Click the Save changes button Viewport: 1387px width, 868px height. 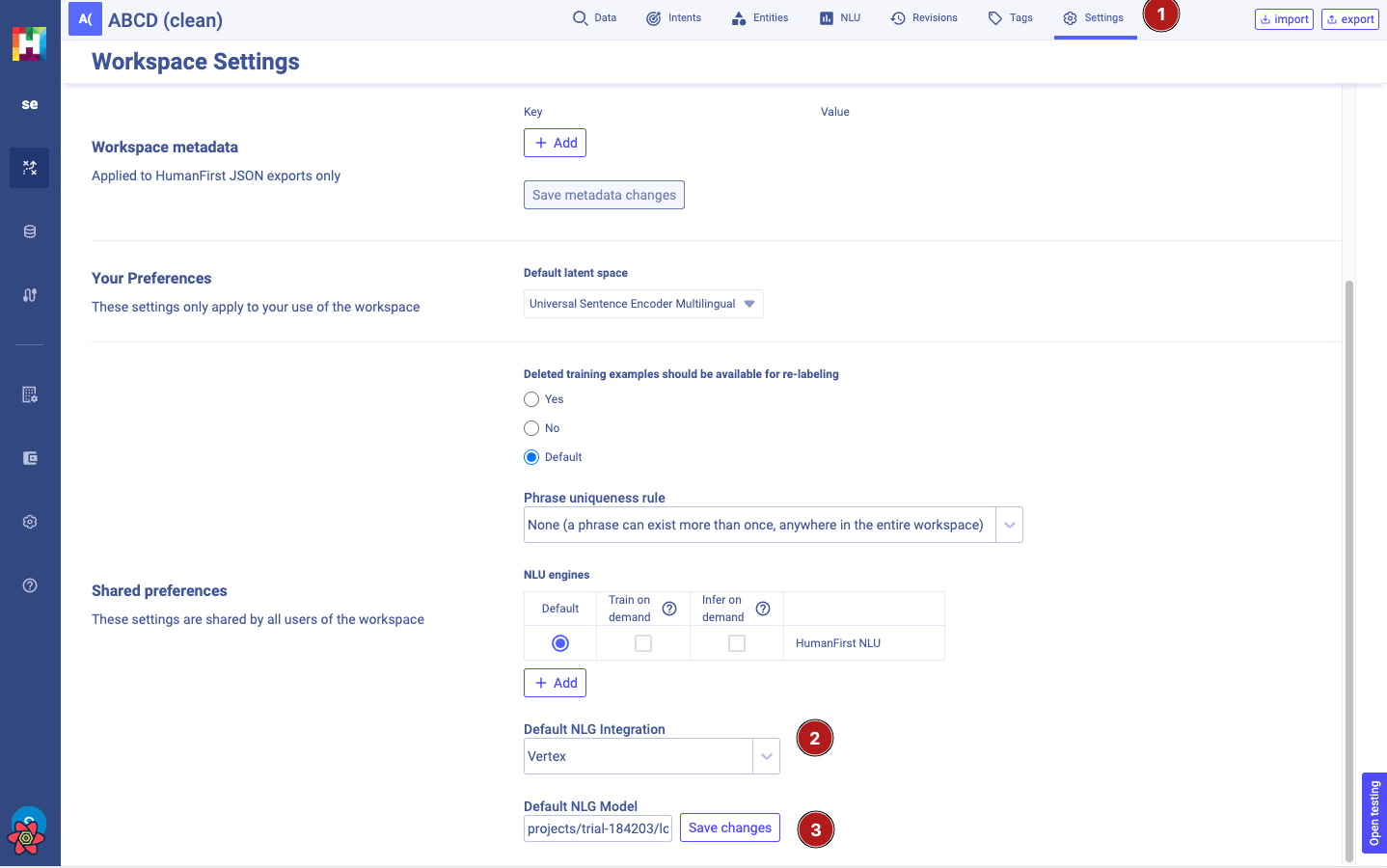[x=729, y=828]
